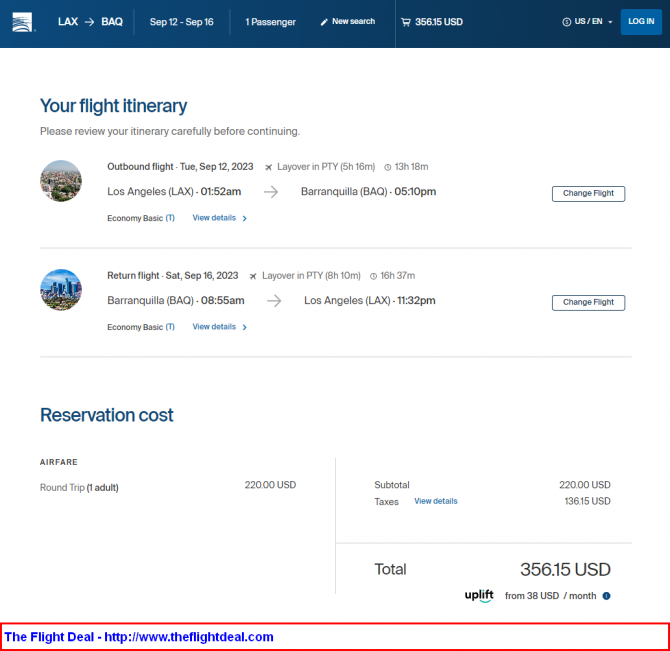Click 'Round Trip (1 adult)' airfare row
The image size is (670, 651).
coord(168,487)
